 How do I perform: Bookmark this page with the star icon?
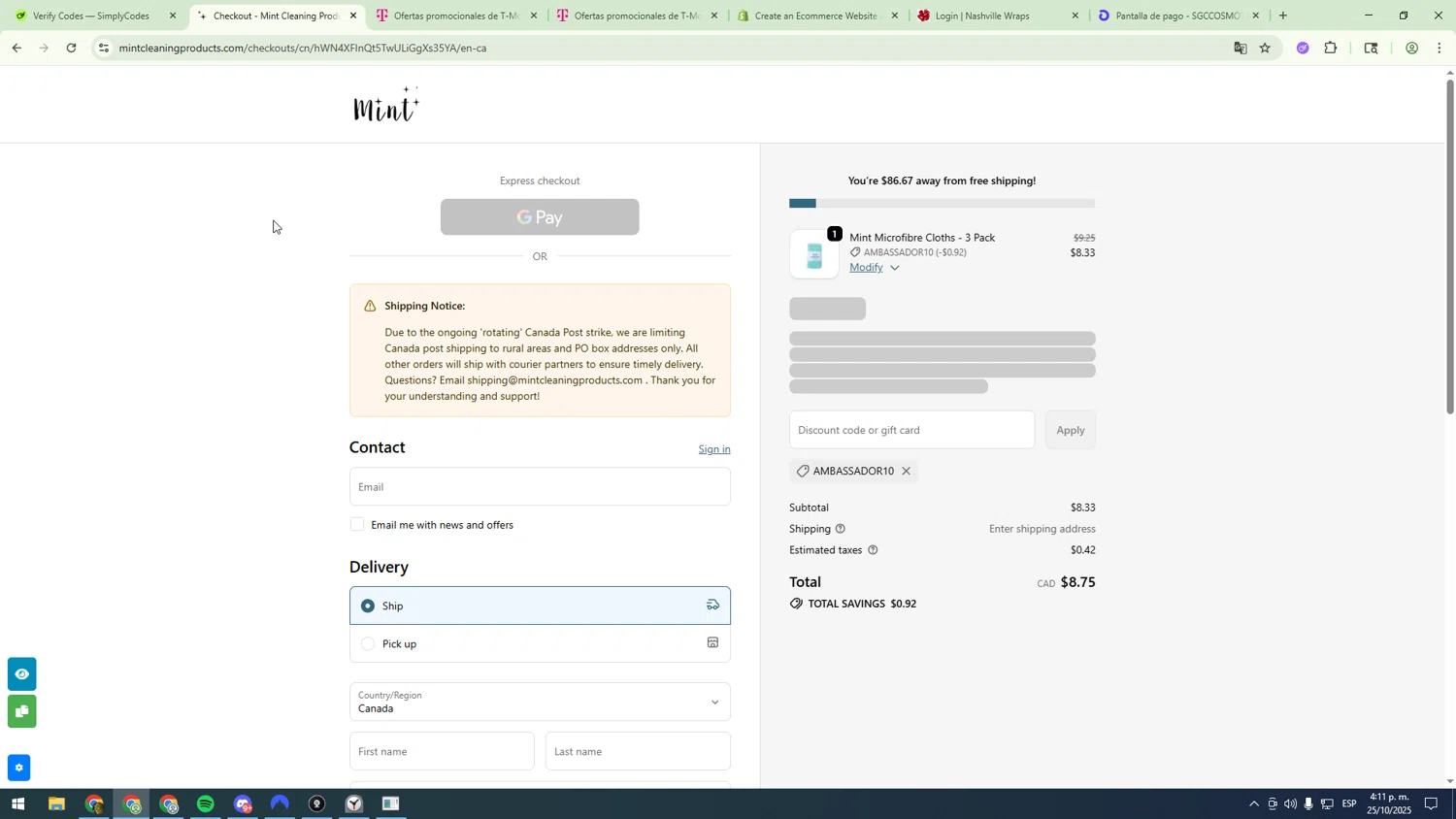tap(1265, 48)
